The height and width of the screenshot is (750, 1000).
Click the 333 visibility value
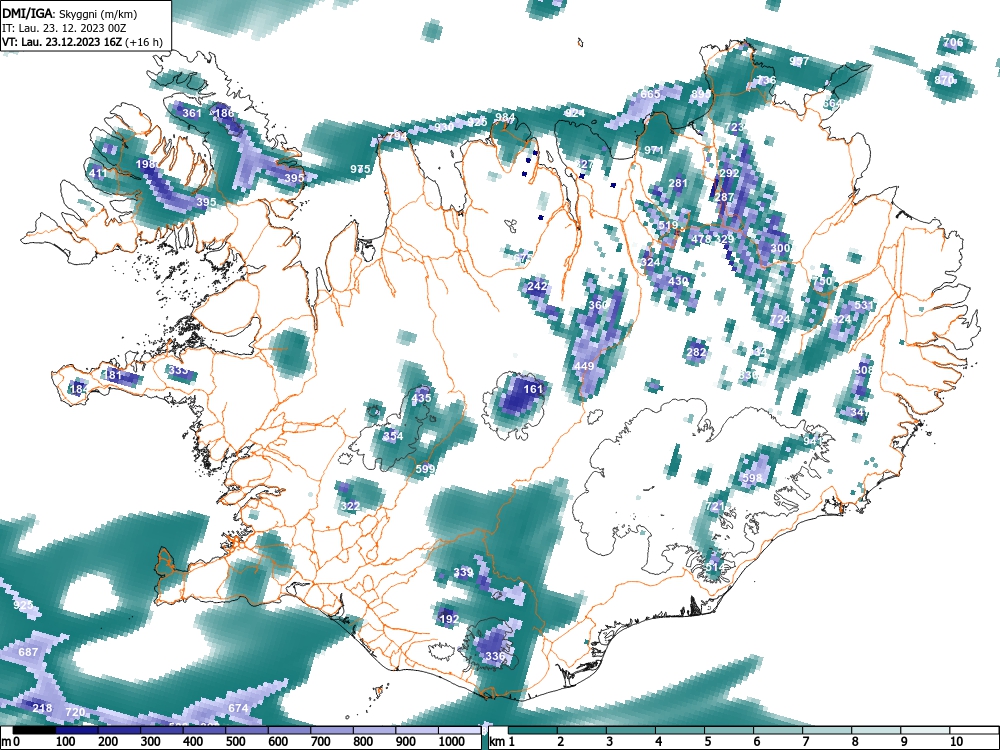pos(179,370)
